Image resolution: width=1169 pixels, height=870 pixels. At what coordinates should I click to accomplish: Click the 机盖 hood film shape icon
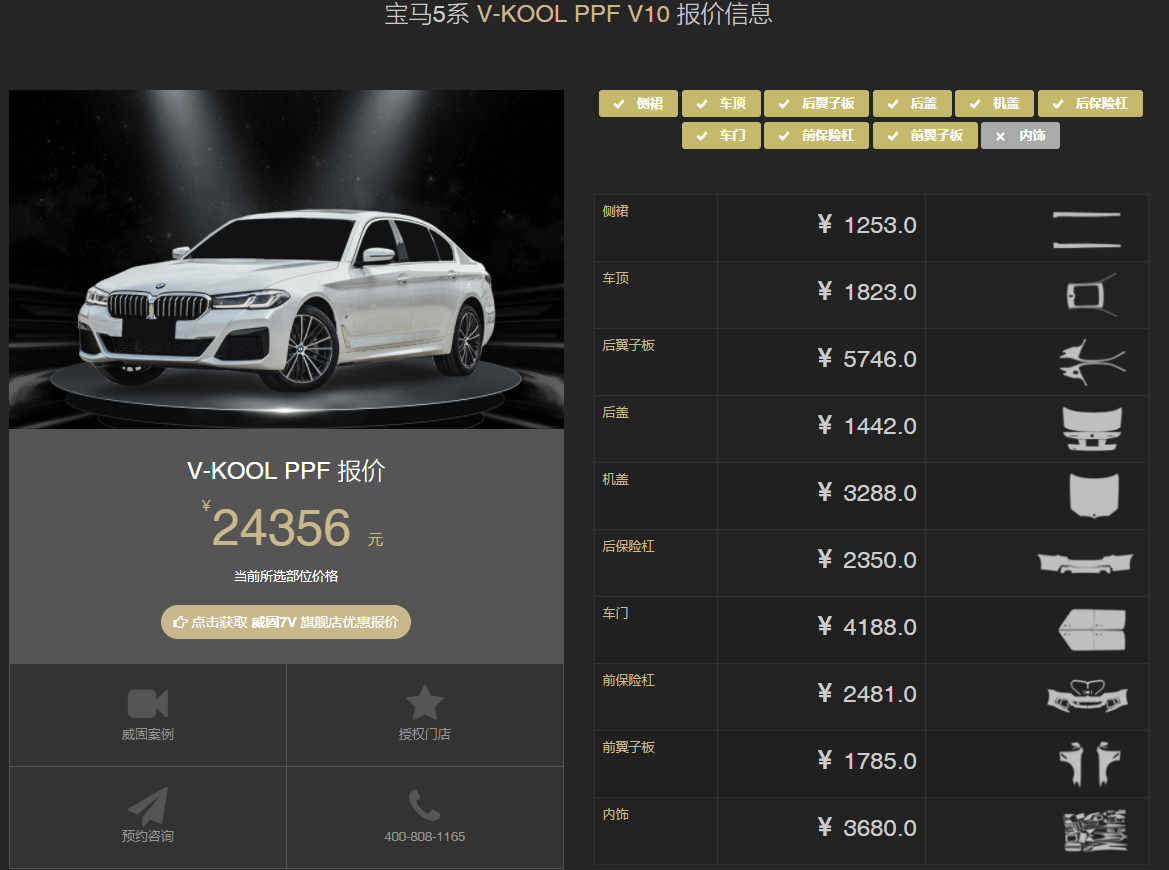1093,495
